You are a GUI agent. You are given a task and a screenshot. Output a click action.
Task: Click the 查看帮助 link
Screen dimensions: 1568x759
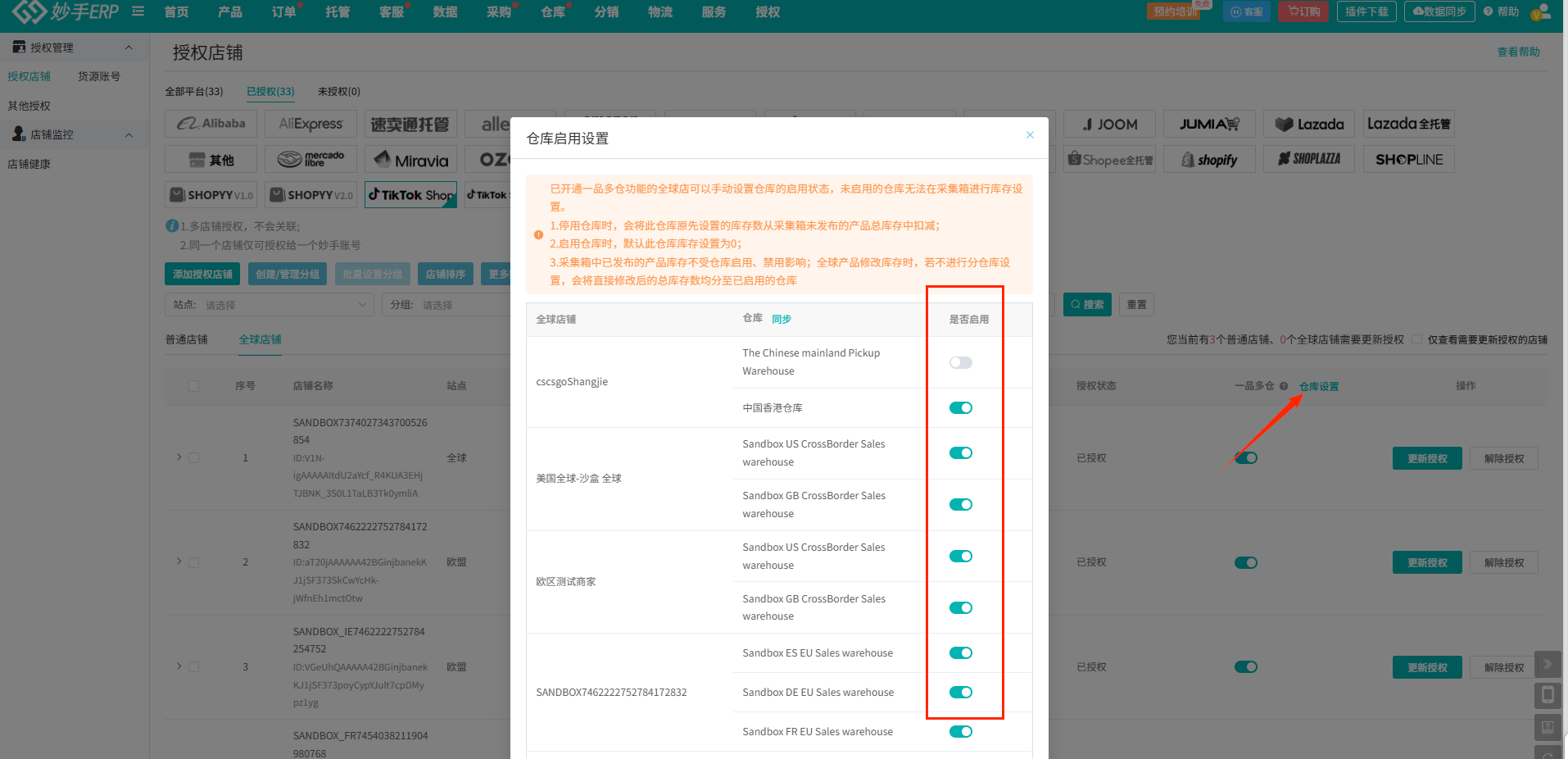(1518, 52)
